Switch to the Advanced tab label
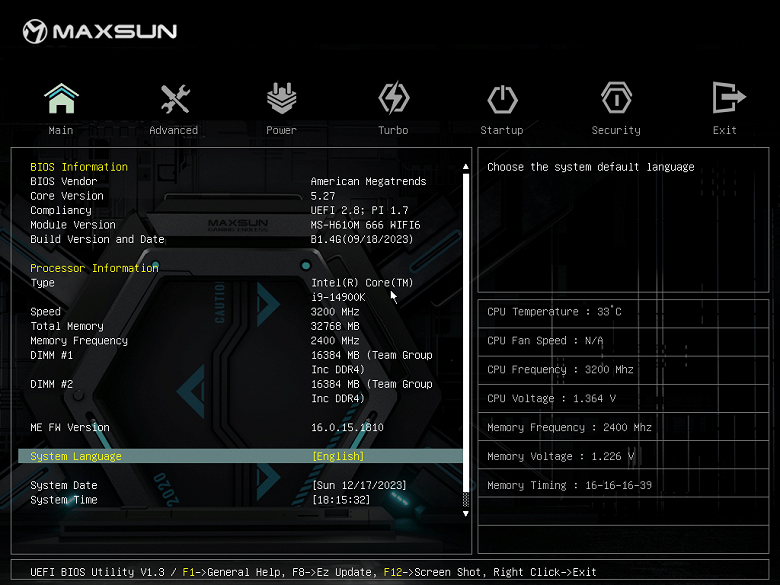Image resolution: width=780 pixels, height=585 pixels. (174, 130)
